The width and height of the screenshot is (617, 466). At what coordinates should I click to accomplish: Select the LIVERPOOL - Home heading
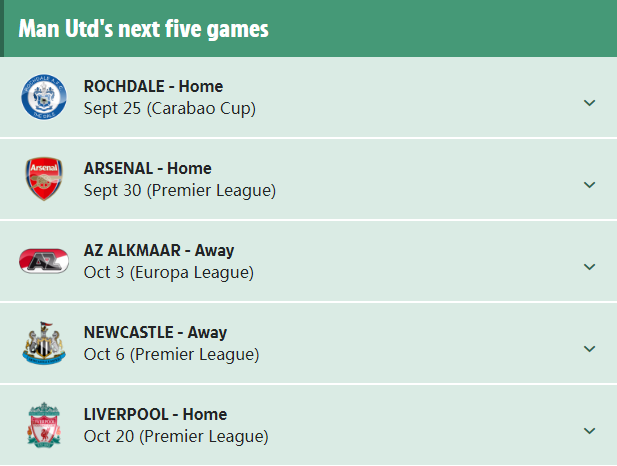(x=155, y=414)
